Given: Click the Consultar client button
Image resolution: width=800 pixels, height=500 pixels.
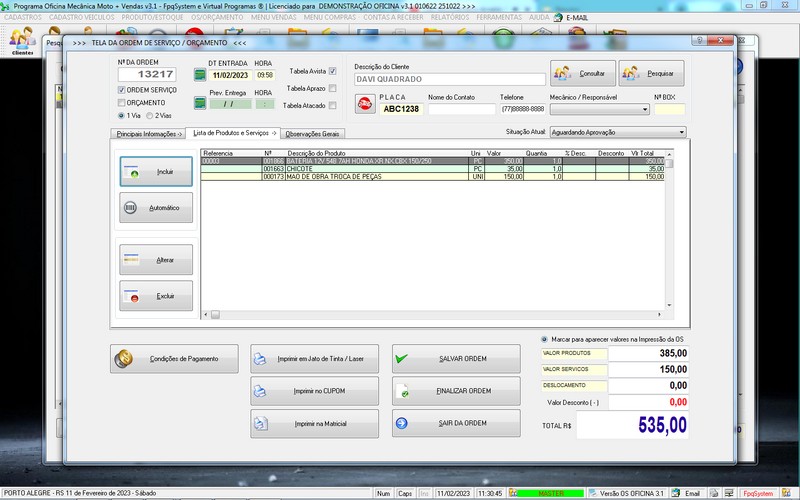Looking at the screenshot, I should 583,73.
